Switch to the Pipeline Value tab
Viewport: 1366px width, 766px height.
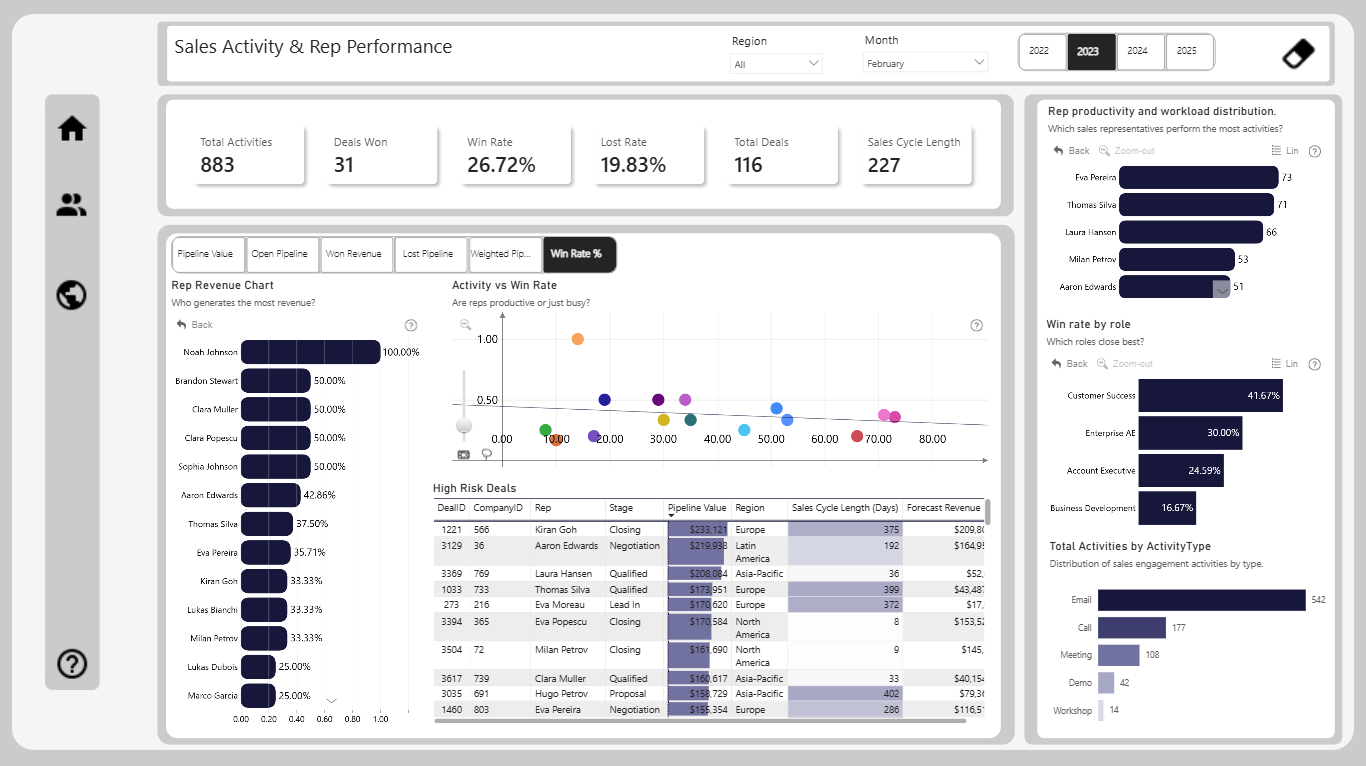[x=205, y=254]
